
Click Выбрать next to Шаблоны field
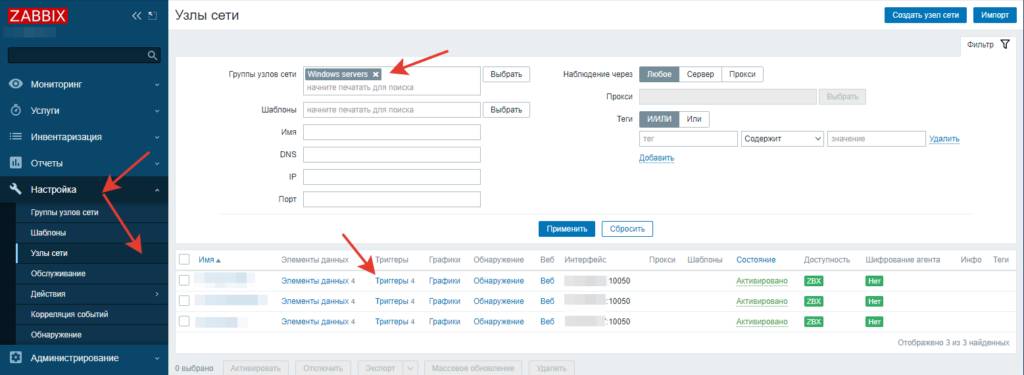click(x=506, y=110)
